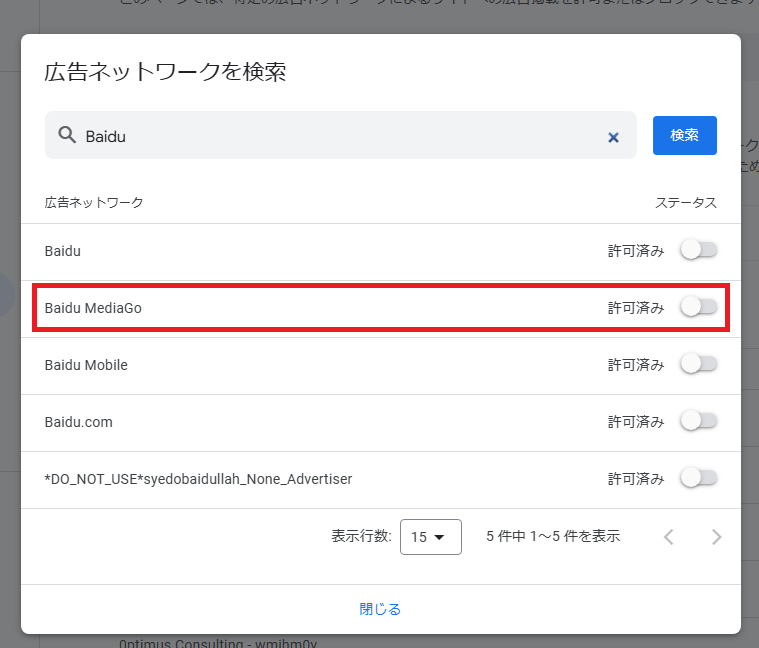759x648 pixels.
Task: Select the Baidu MediaGo row name
Action: (x=93, y=308)
